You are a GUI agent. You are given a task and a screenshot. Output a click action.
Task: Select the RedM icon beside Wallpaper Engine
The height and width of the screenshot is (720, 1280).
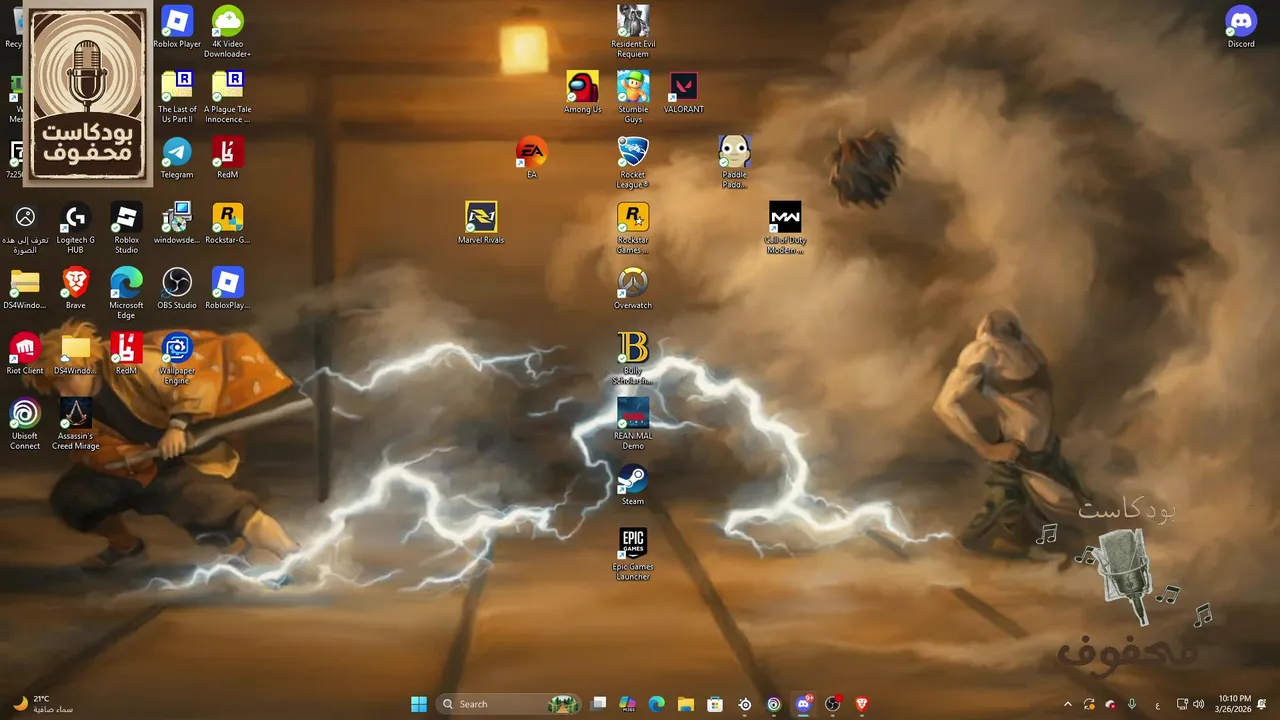coord(126,354)
